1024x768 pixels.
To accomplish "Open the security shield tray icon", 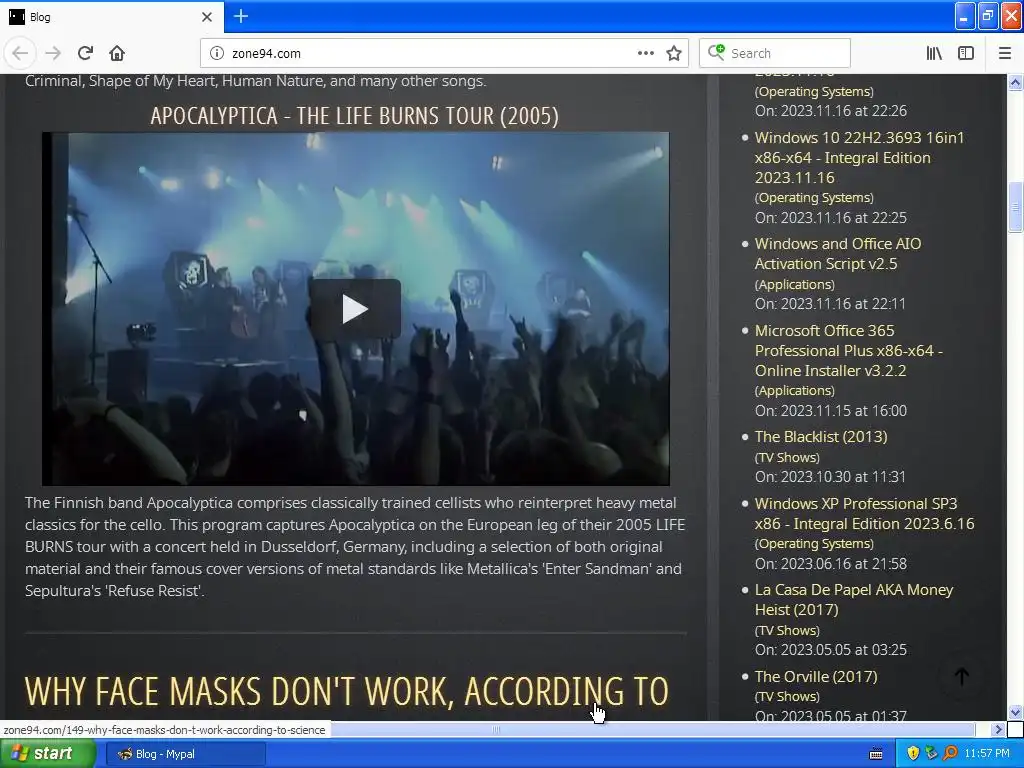I will [913, 754].
